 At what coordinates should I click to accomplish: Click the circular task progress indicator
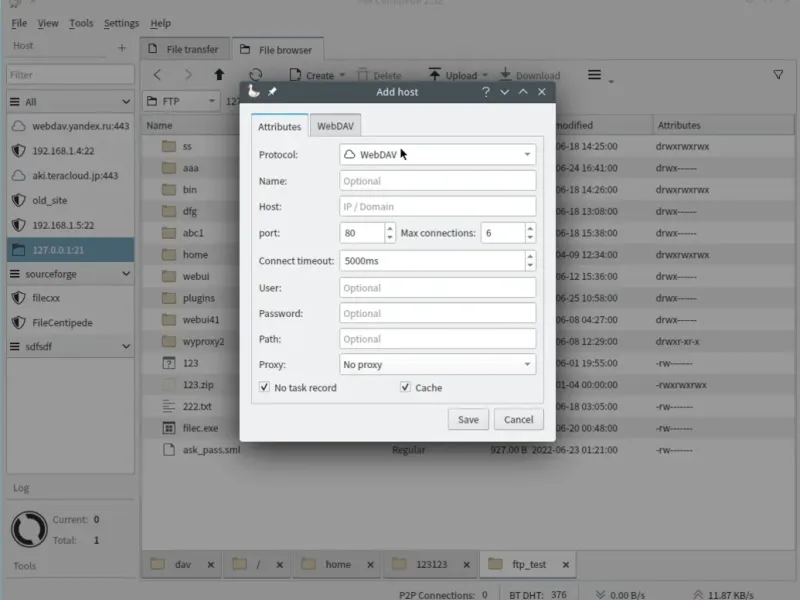click(29, 529)
